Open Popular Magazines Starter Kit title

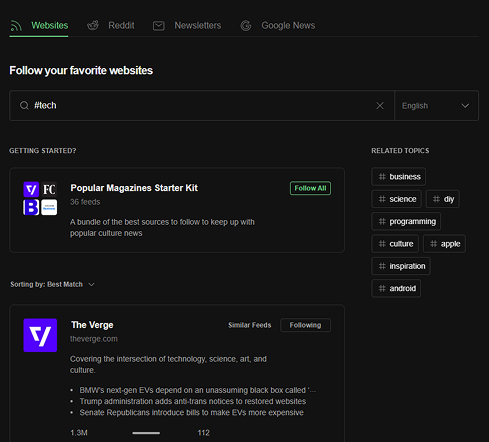coord(134,188)
